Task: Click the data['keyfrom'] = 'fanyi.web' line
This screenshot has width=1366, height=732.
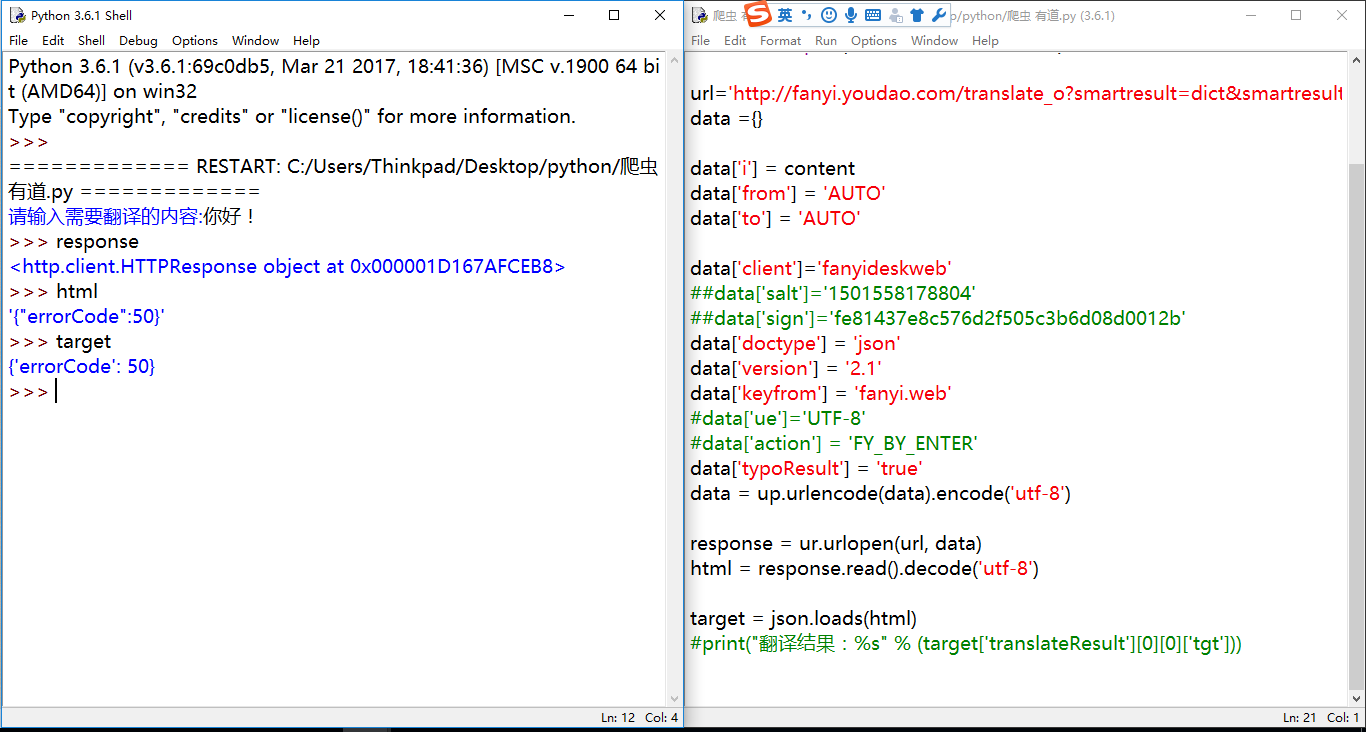Action: 821,393
